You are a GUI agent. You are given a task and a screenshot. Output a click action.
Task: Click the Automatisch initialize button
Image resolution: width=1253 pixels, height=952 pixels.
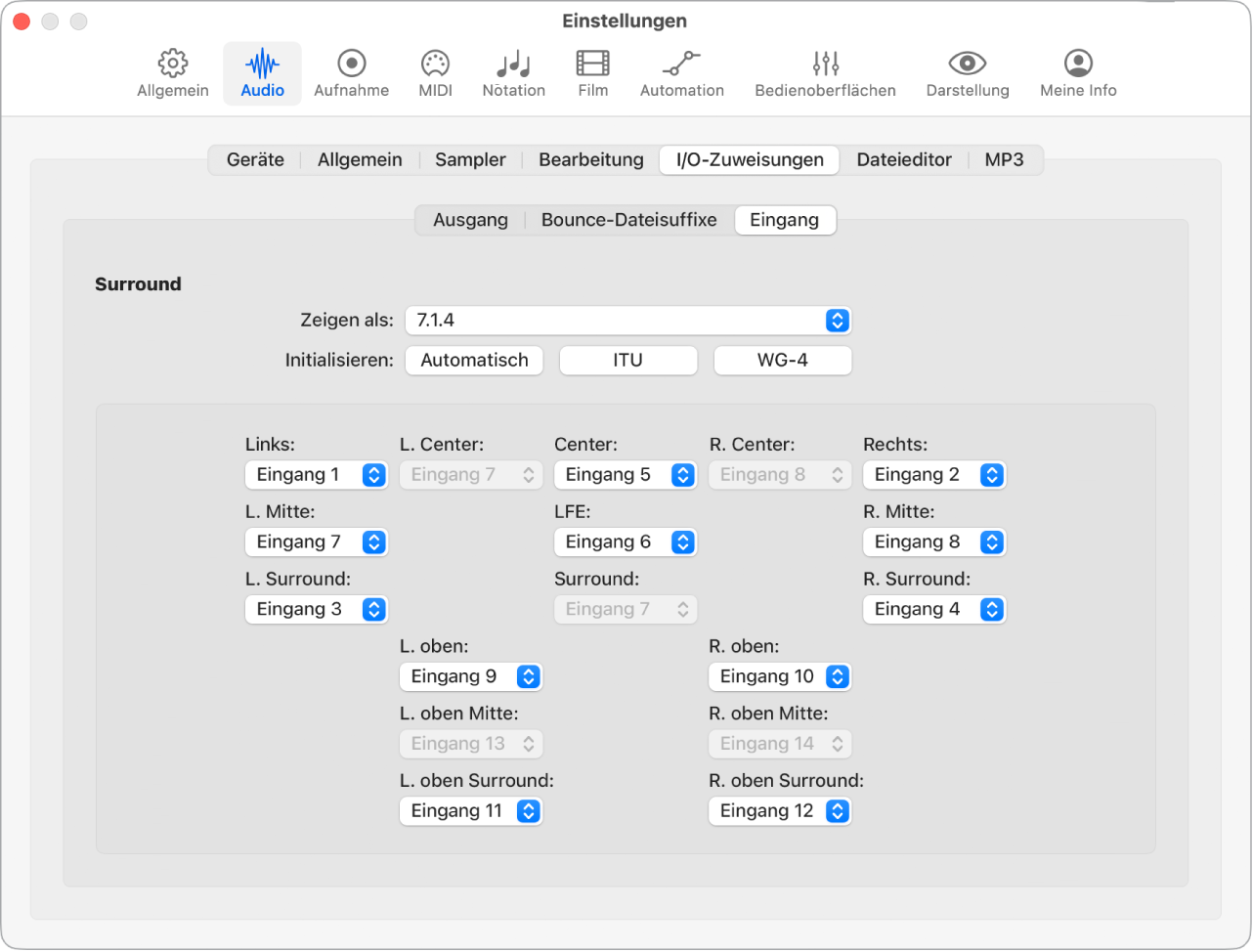(474, 361)
